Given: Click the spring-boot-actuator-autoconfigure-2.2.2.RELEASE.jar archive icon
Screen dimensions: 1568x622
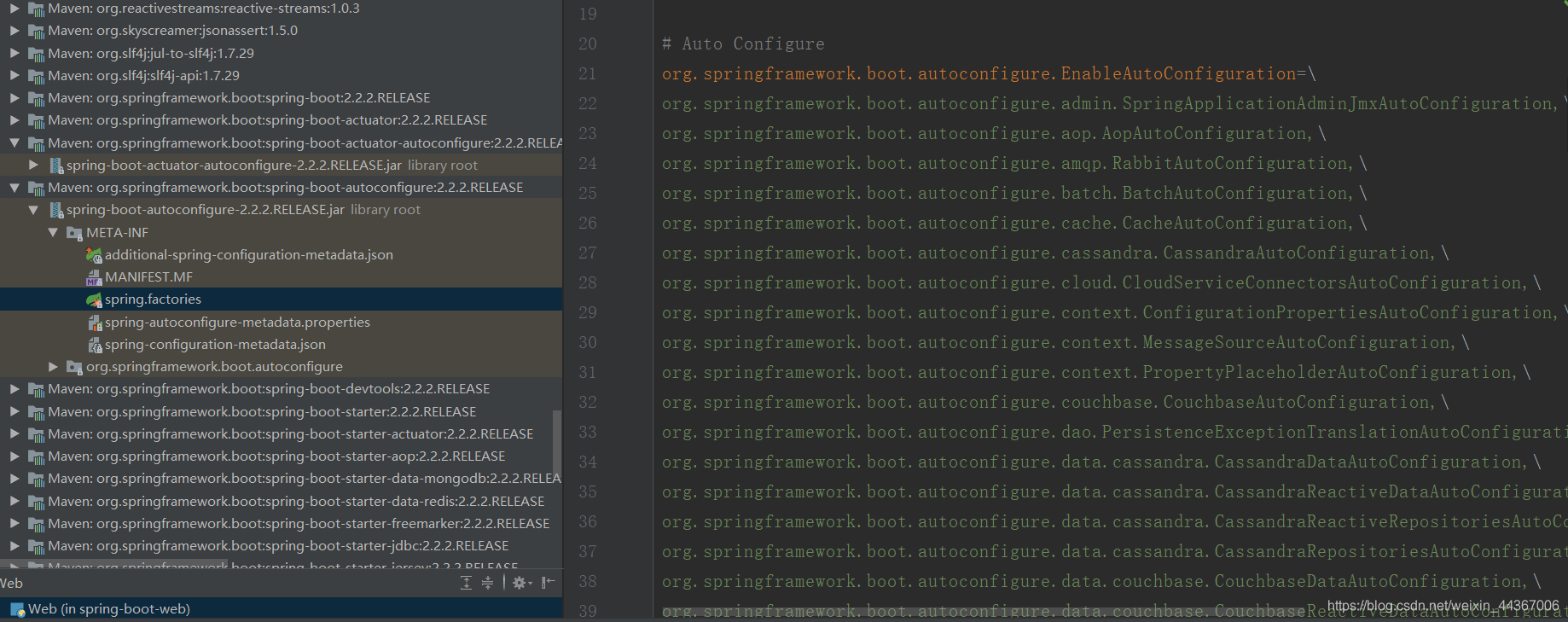Looking at the screenshot, I should pos(56,166).
